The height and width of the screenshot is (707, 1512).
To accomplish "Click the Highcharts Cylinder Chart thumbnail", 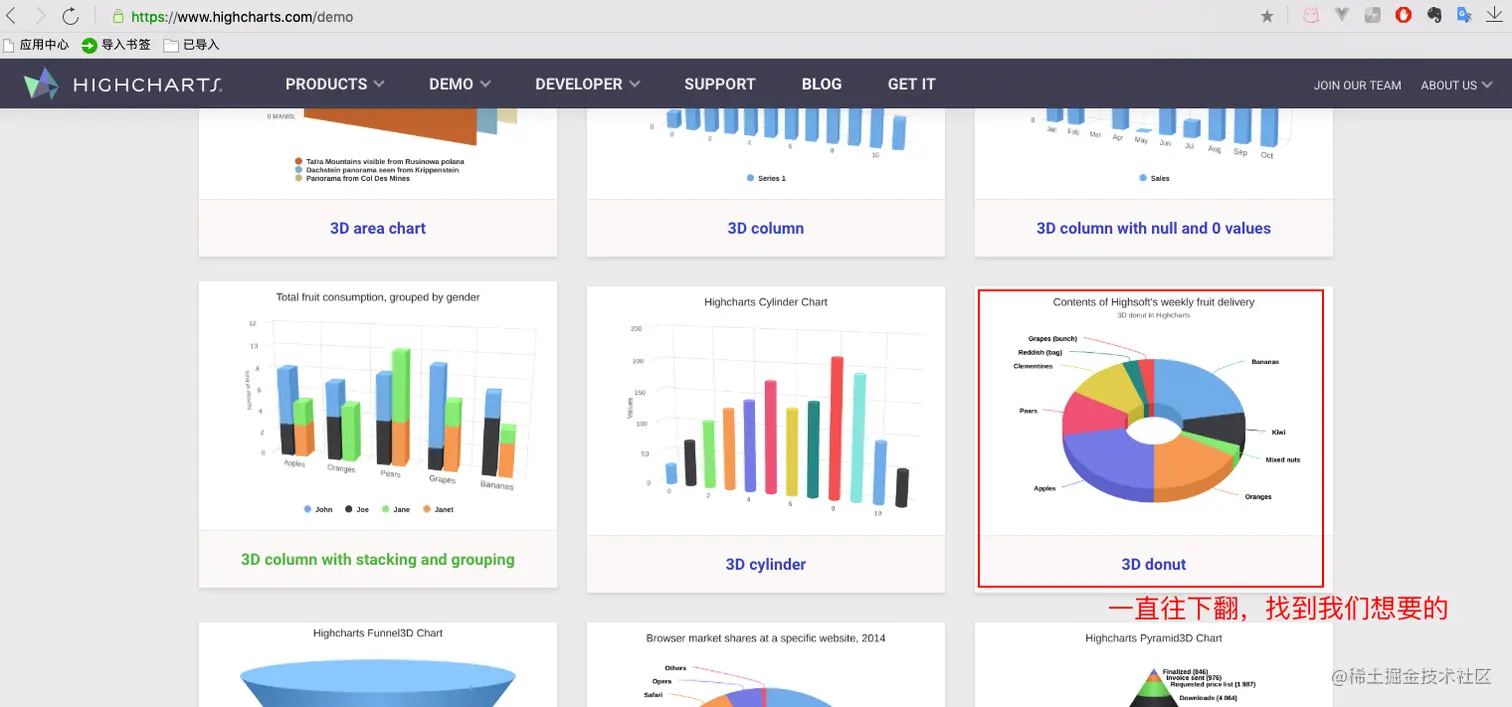I will 766,410.
